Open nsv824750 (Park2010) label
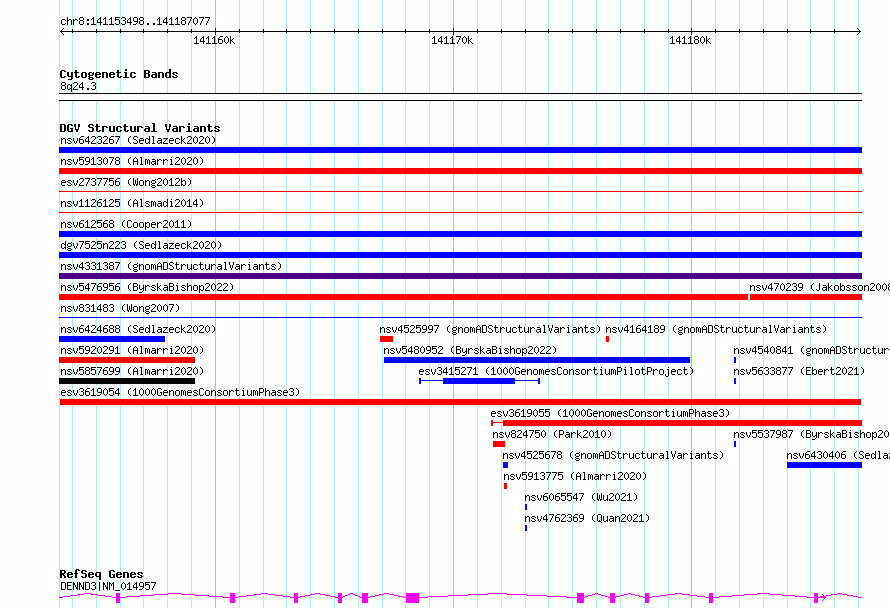 552,434
